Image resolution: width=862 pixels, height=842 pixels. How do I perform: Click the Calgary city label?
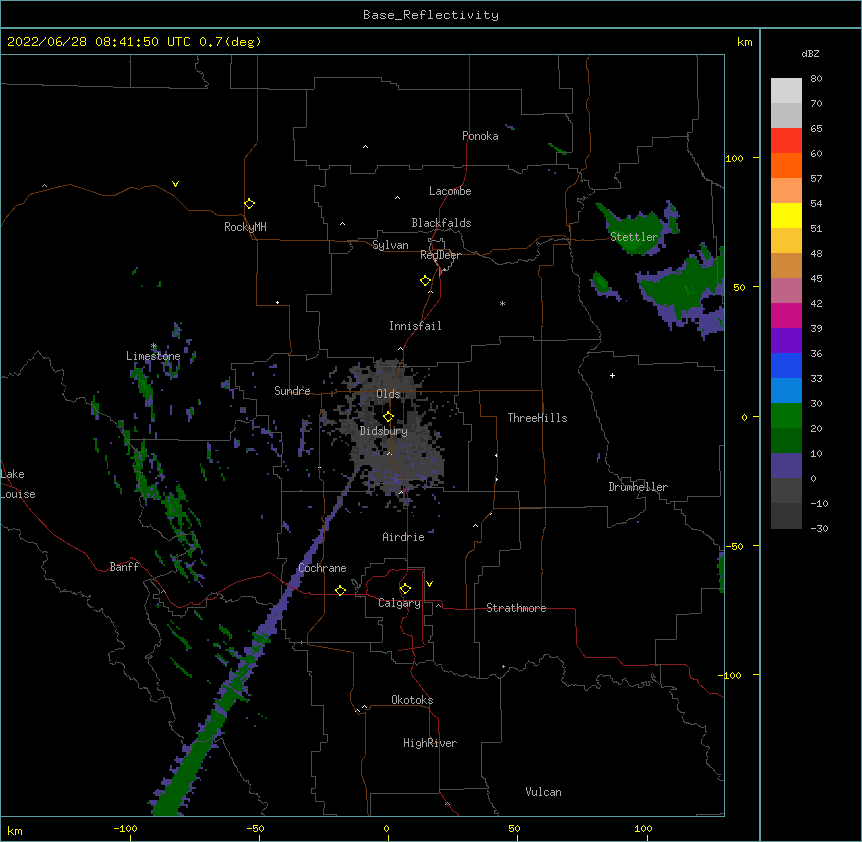(x=399, y=603)
